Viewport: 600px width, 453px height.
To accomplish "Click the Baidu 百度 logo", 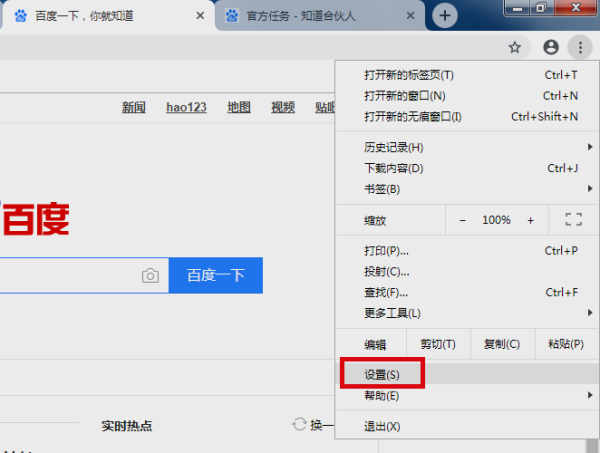I will [36, 218].
